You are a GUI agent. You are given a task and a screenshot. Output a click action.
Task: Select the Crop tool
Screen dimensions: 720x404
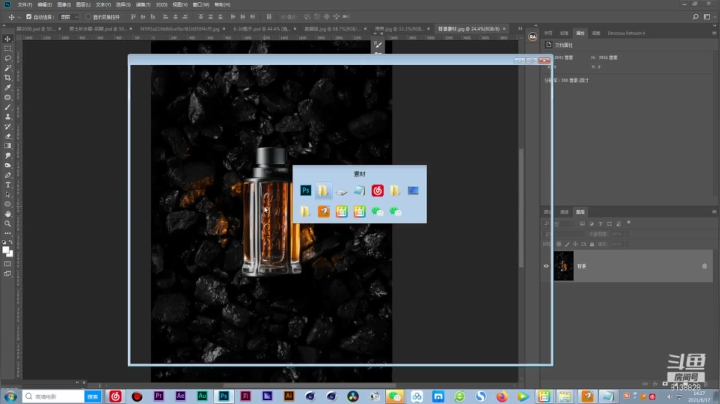(x=8, y=78)
